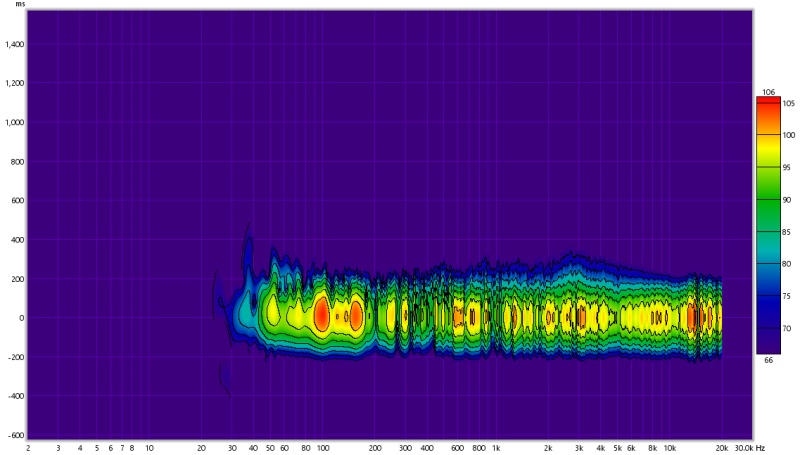This screenshot has width=800, height=455.
Task: Click the 70 dB color scale label
Action: [789, 328]
